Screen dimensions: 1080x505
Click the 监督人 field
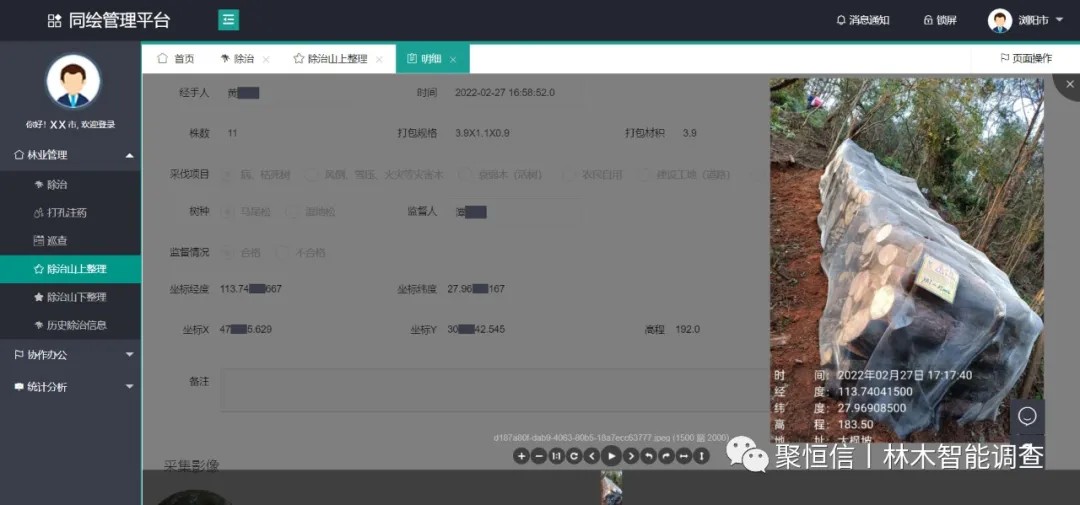click(x=516, y=212)
